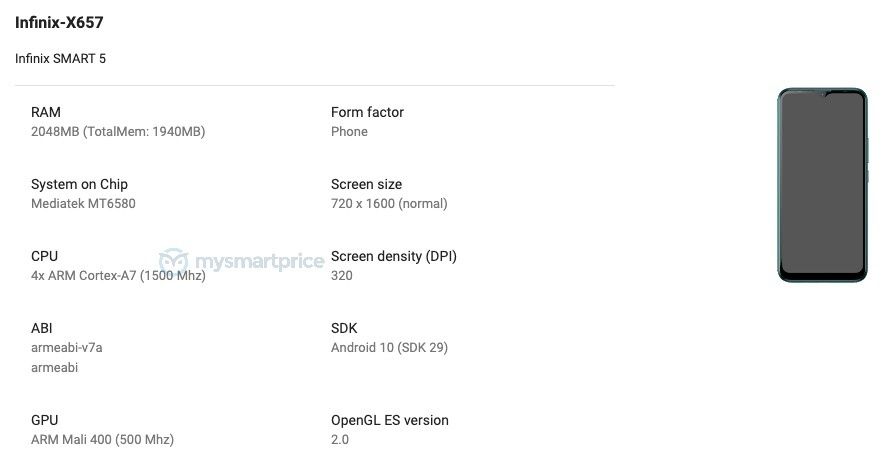Click the mysmartprice owl logo icon
Viewport: 885px width, 461px height.
coord(173,261)
